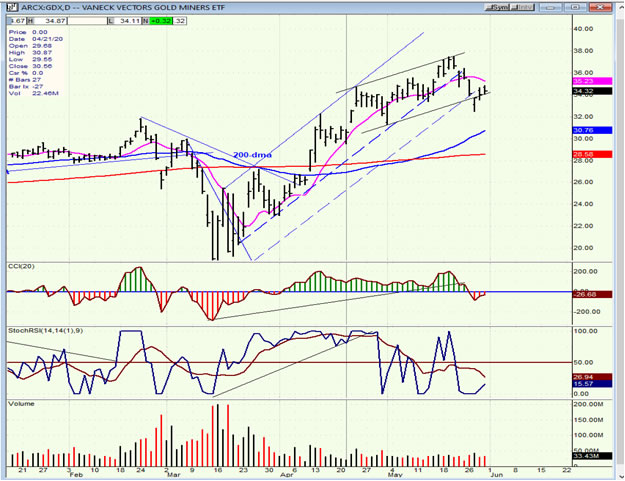Click the -26.68 CCI value tag
625x481 pixels.
pyautogui.click(x=592, y=294)
